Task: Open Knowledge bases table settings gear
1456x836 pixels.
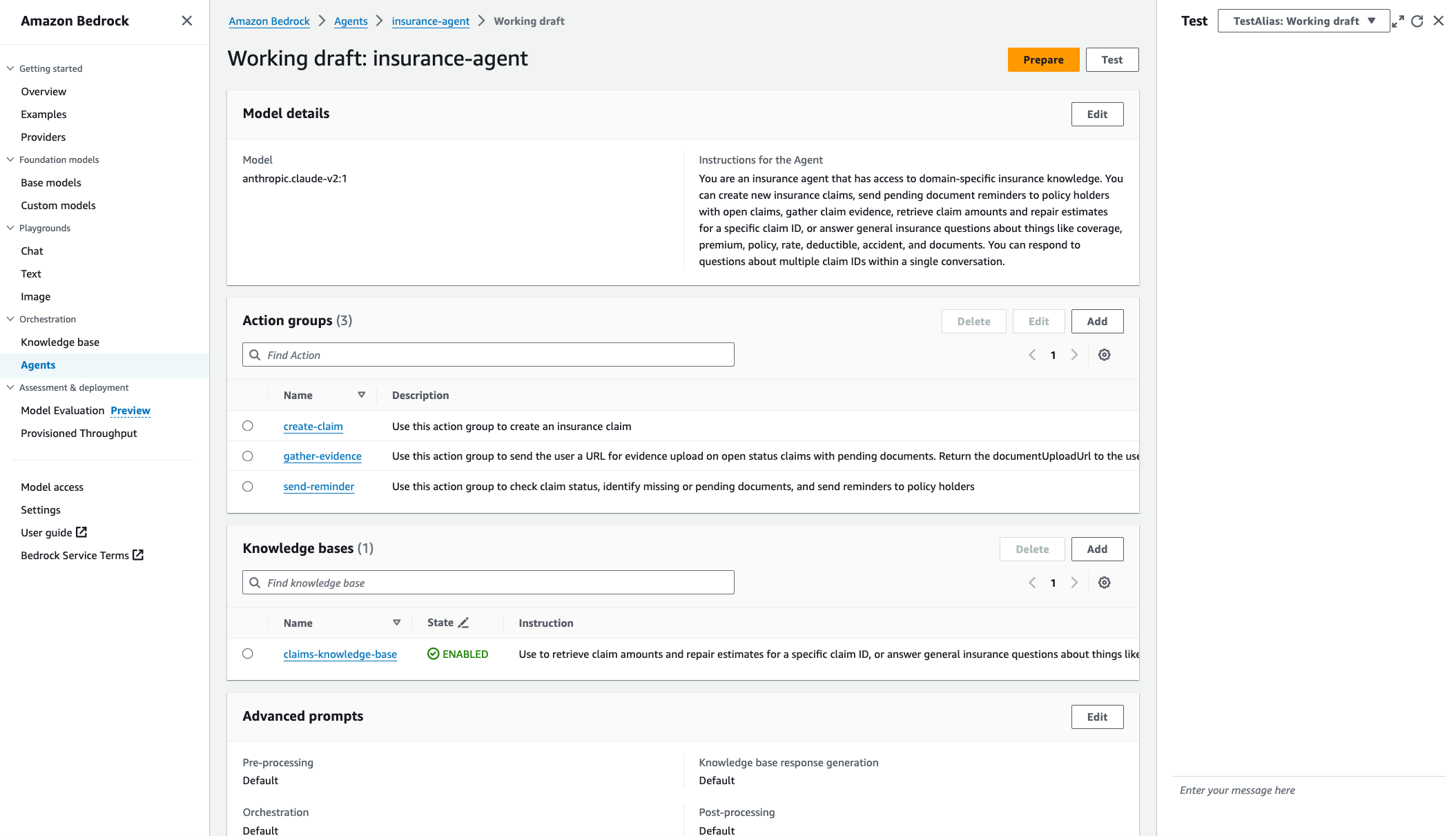Action: [x=1104, y=582]
